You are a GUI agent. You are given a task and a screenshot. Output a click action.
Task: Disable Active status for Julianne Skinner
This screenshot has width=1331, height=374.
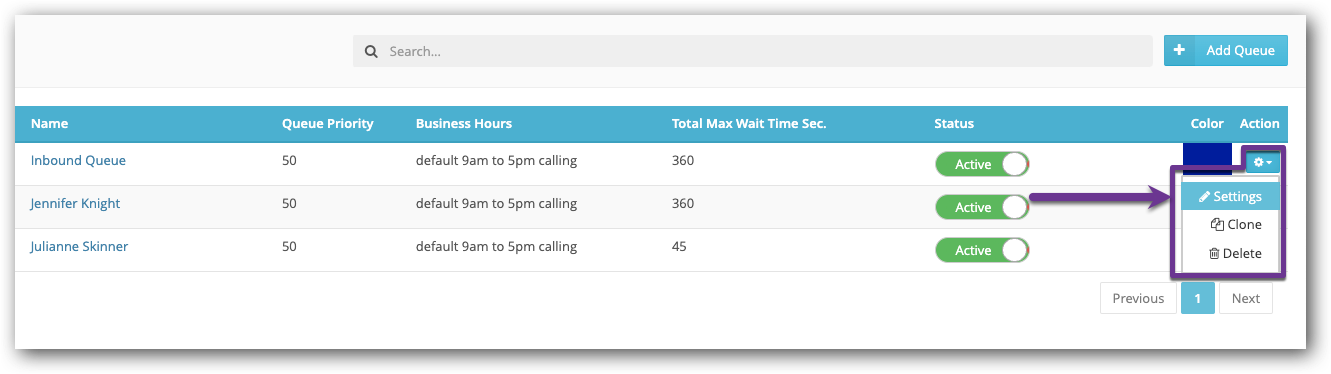[982, 250]
